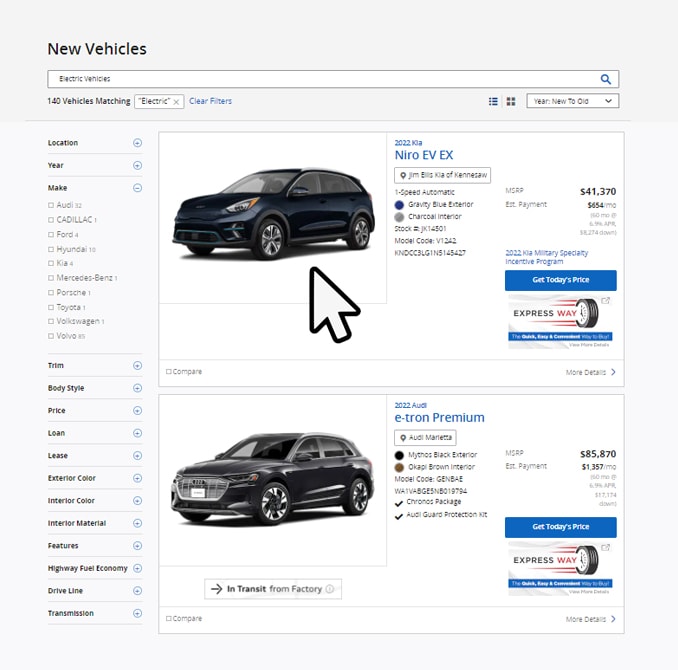Expand the Interior Color filter
Screen dimensions: 678x670
(x=138, y=500)
